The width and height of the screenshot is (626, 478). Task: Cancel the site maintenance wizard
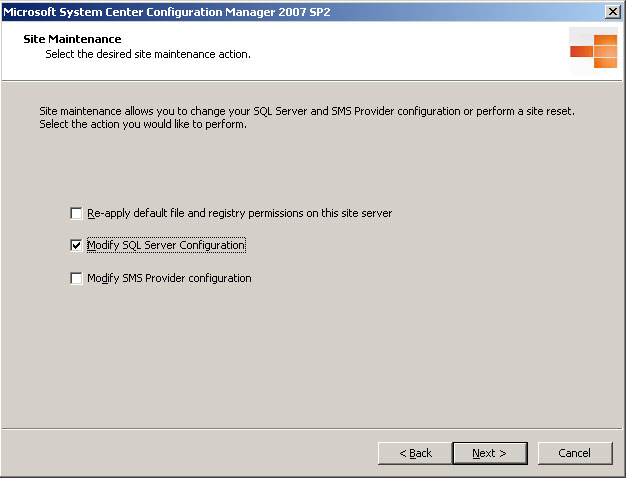(x=575, y=453)
